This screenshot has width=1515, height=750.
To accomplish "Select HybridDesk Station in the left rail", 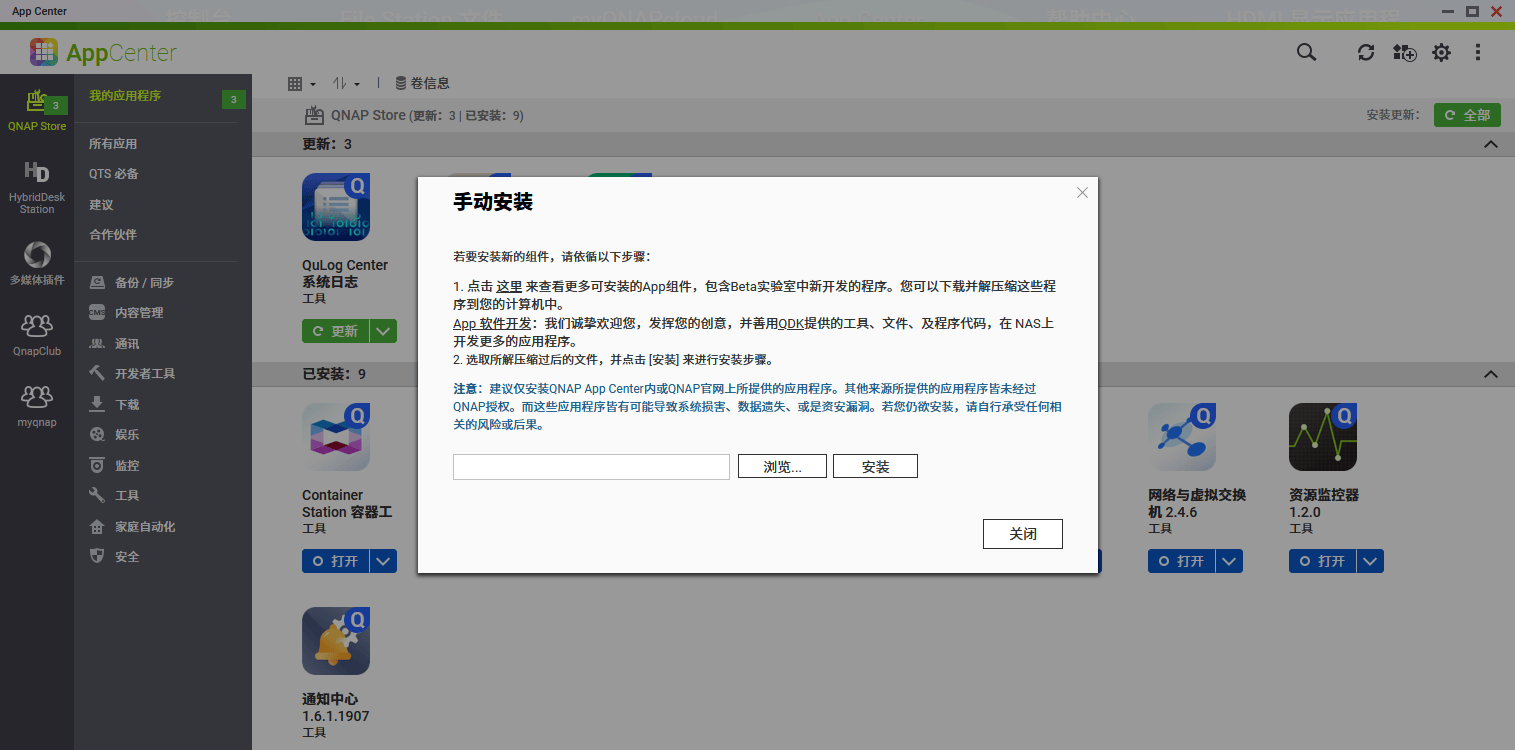I will (x=37, y=188).
